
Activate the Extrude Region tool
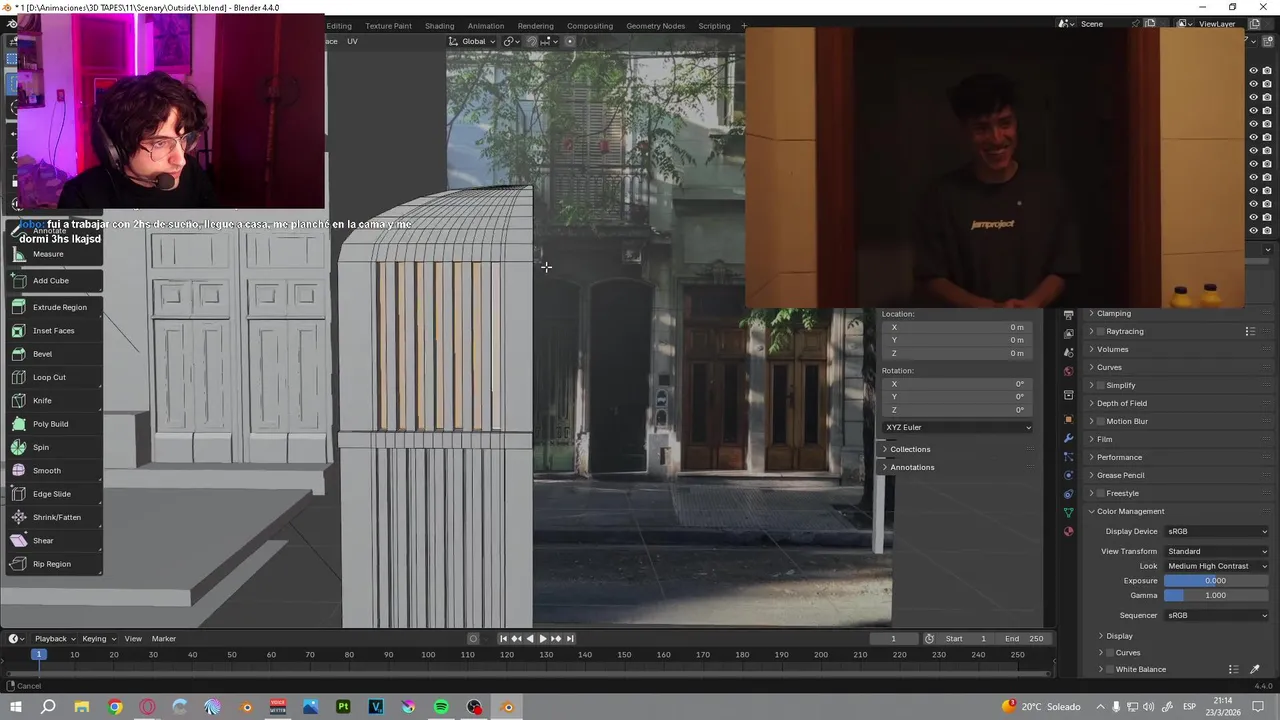pos(53,308)
